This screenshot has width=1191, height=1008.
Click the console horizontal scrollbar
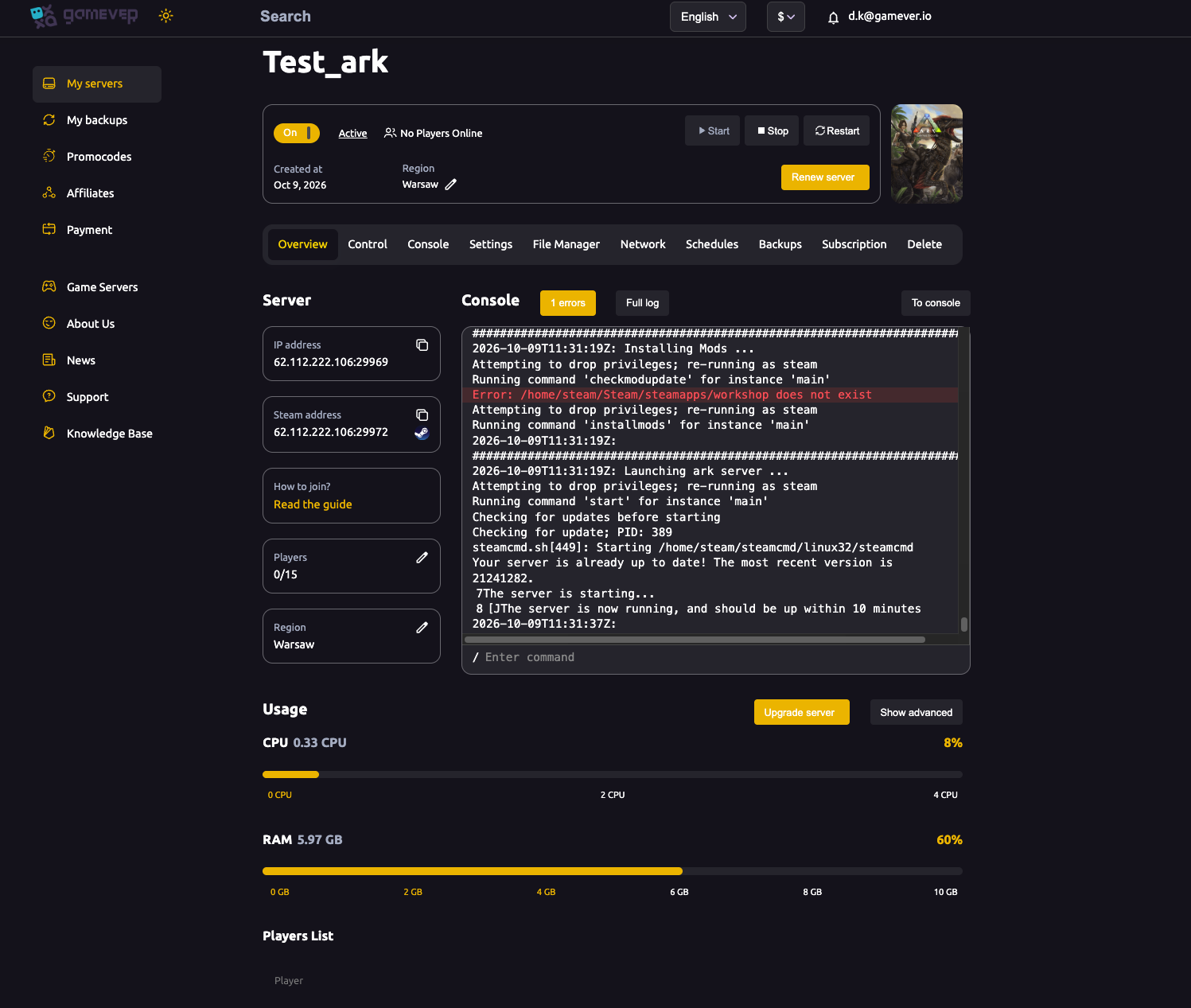click(x=695, y=639)
